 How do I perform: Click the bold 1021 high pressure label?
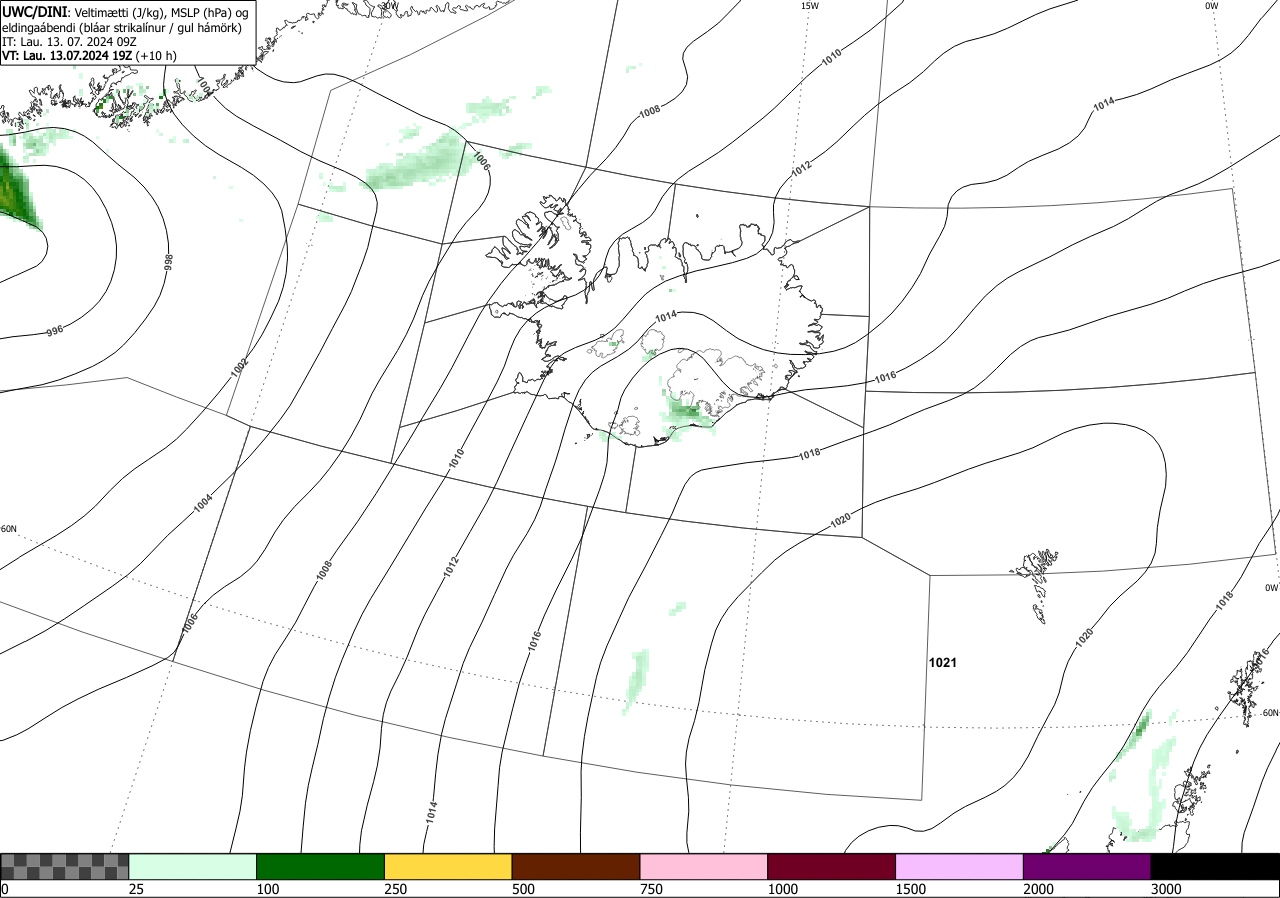(x=943, y=662)
